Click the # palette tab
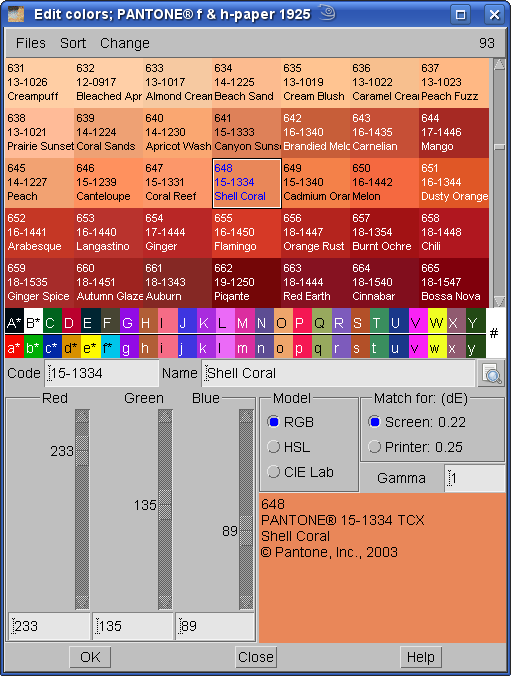 [x=495, y=333]
